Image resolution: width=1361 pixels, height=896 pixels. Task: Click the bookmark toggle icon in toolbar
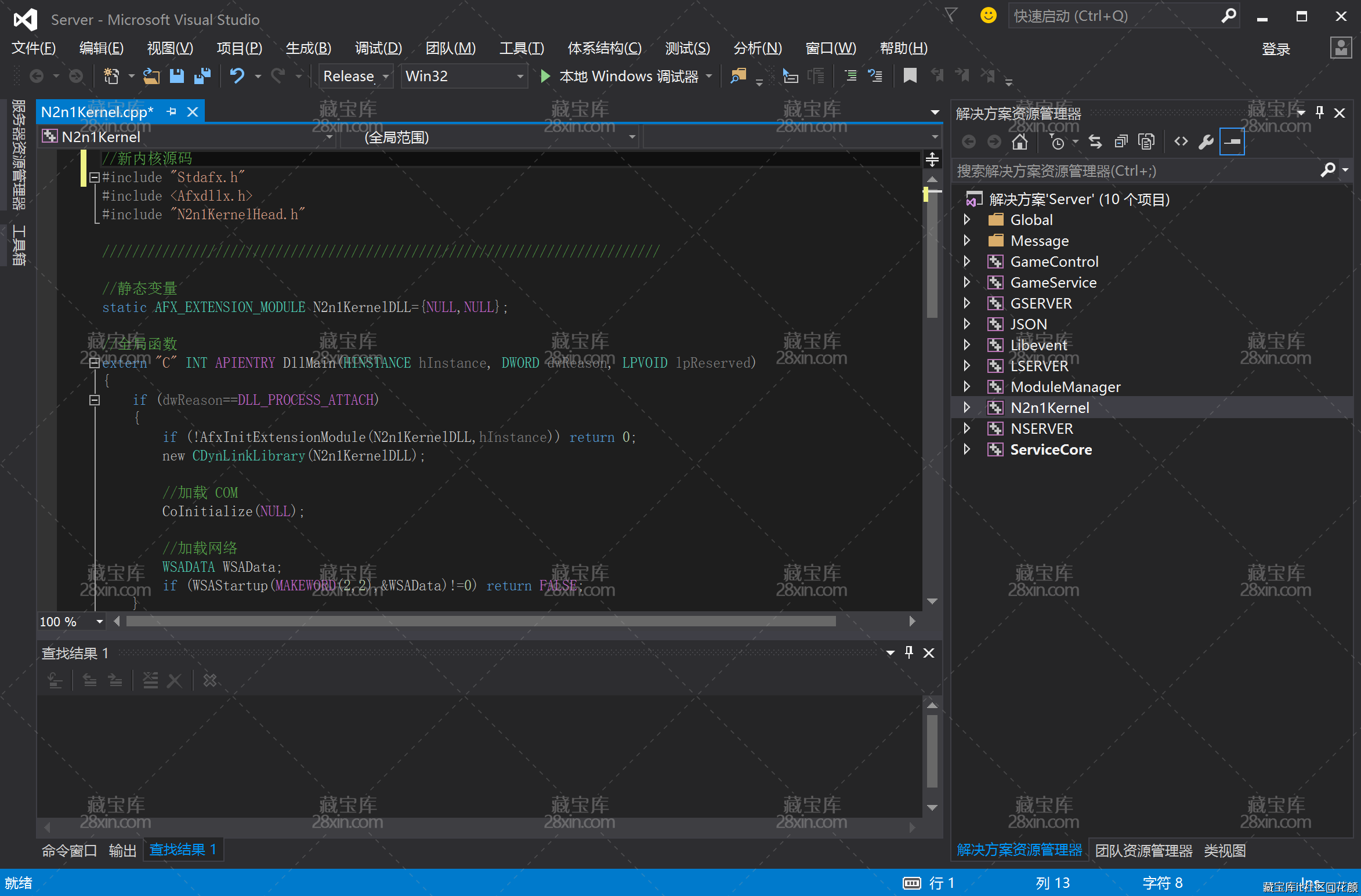pyautogui.click(x=910, y=76)
